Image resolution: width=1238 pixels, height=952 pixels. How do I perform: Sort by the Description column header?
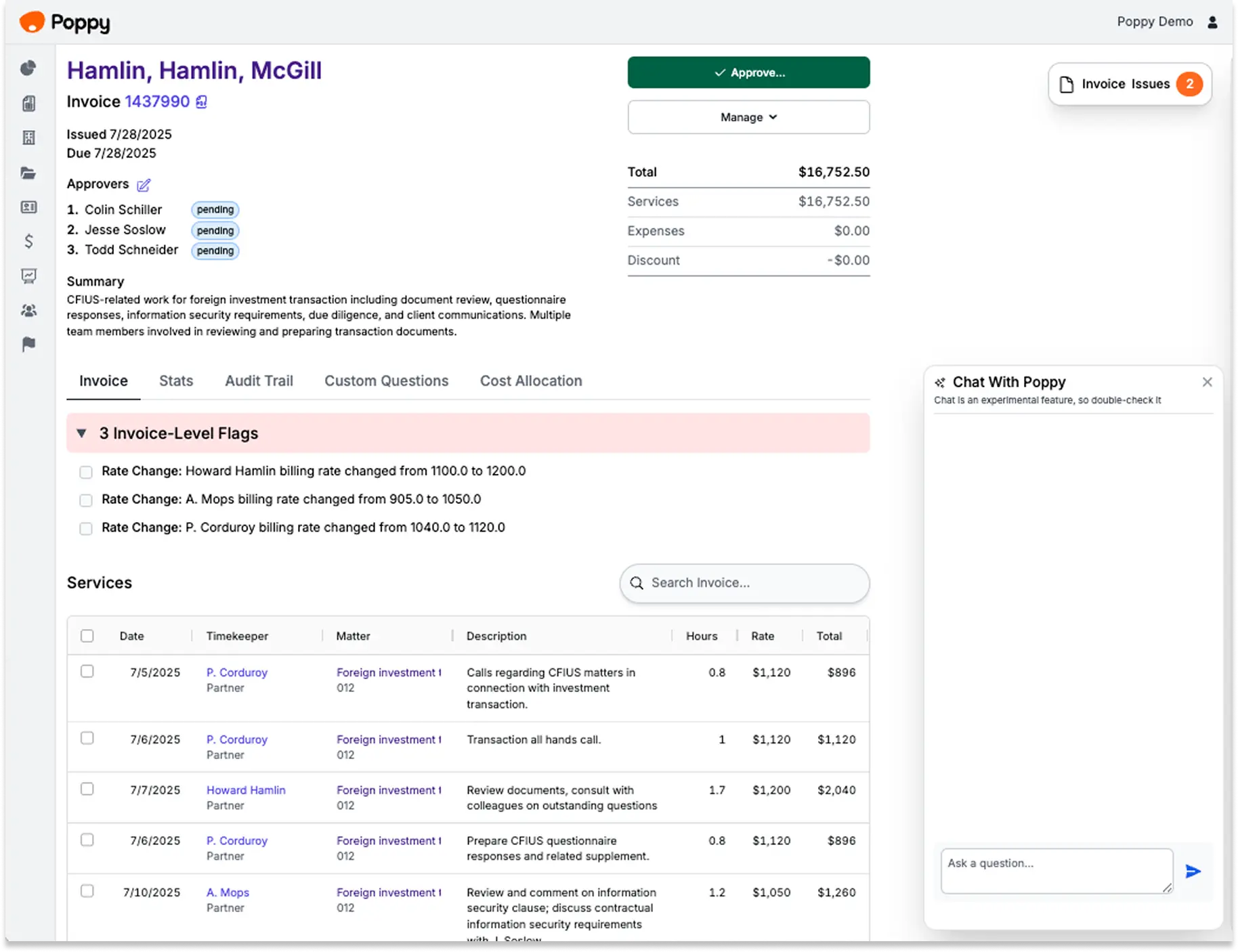point(496,636)
